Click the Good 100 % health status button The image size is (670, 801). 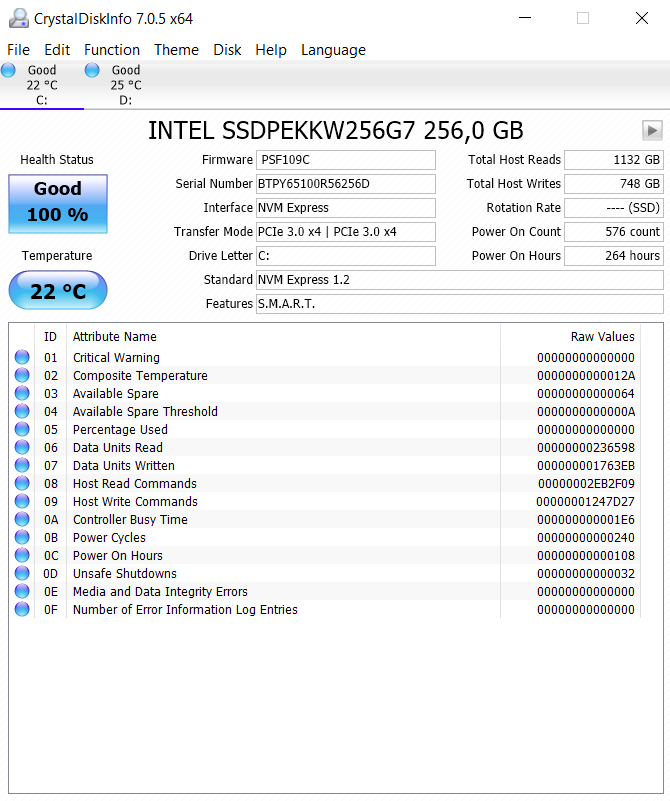tap(58, 202)
